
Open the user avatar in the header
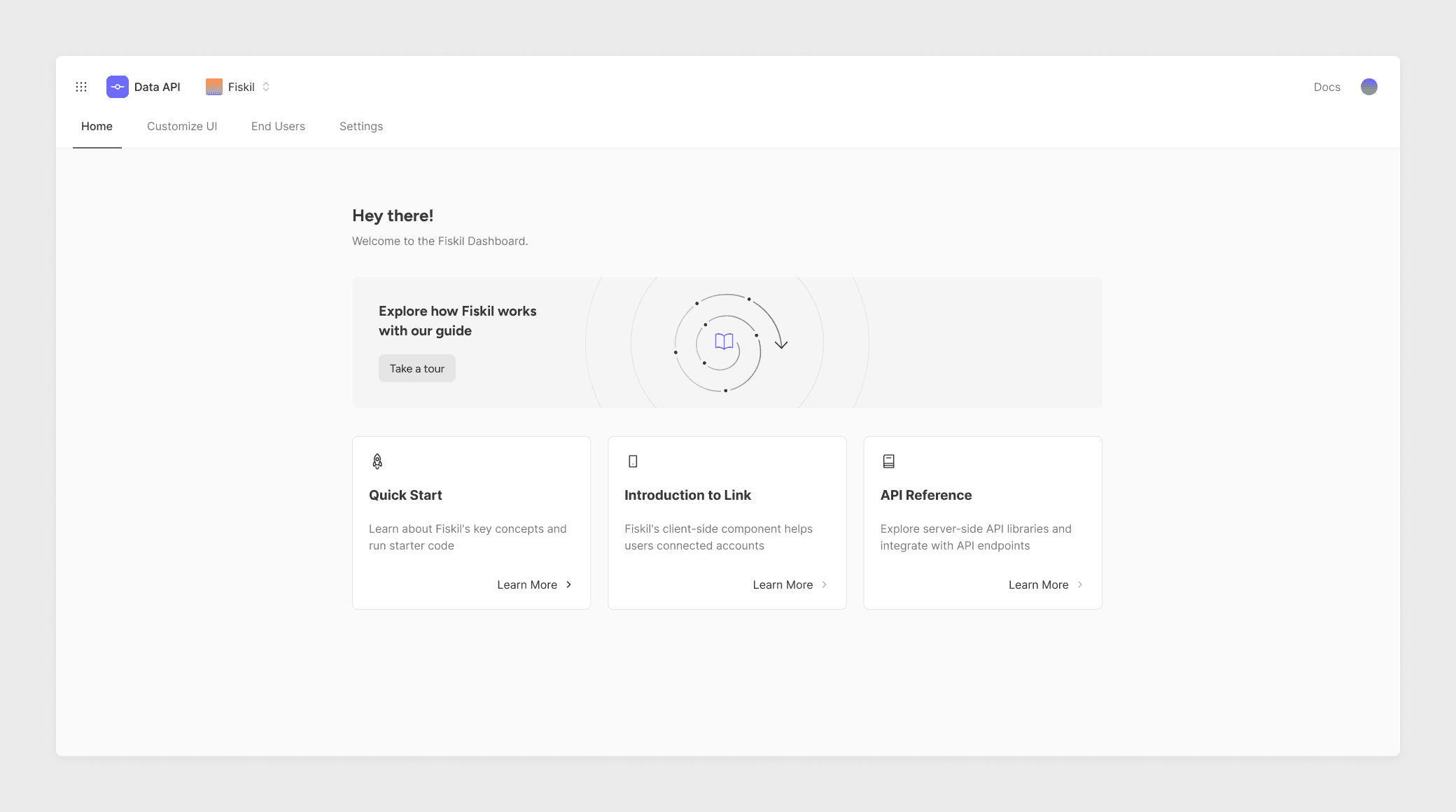[x=1368, y=87]
